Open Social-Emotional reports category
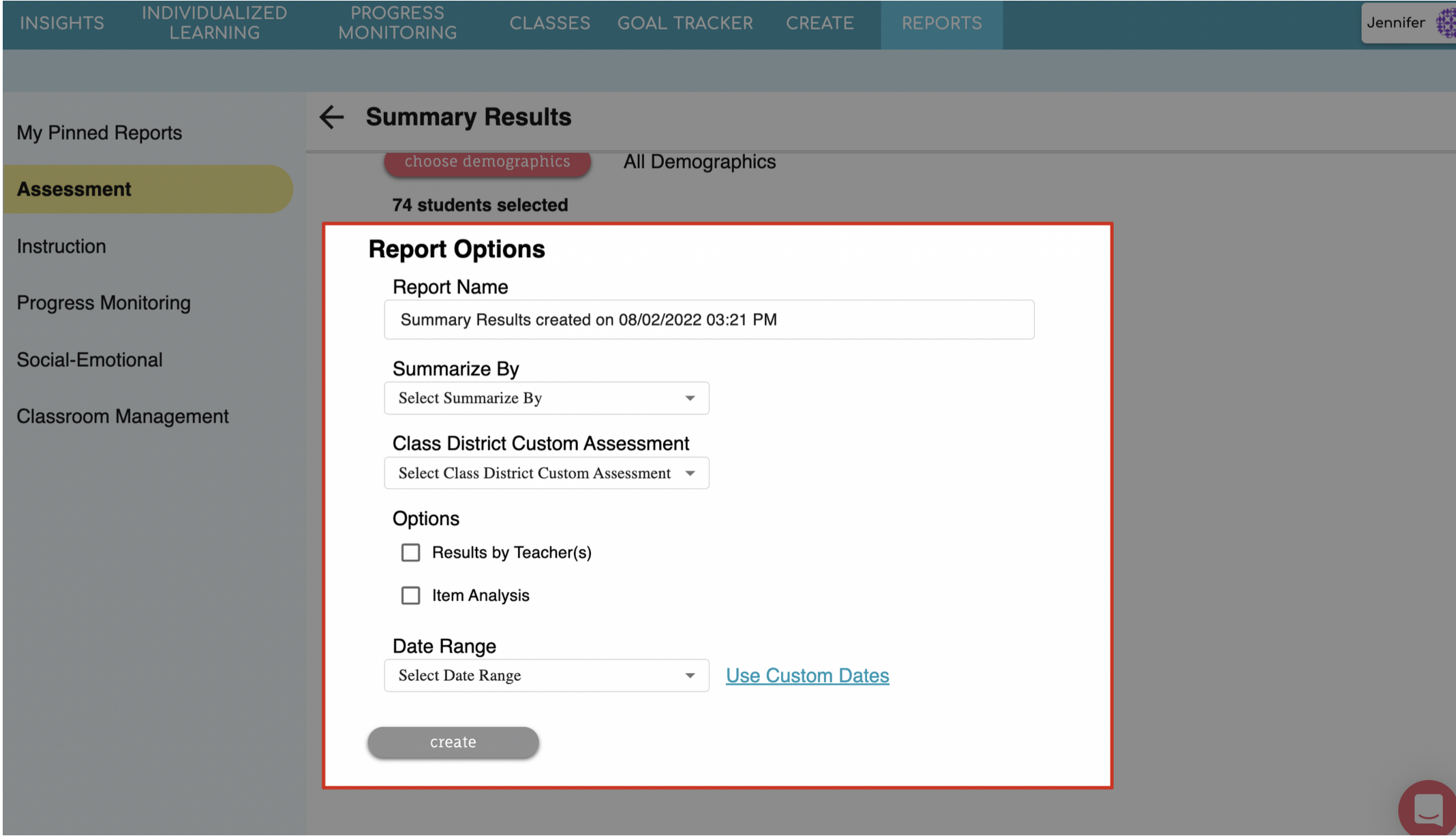The height and width of the screenshot is (836, 1456). coord(90,360)
